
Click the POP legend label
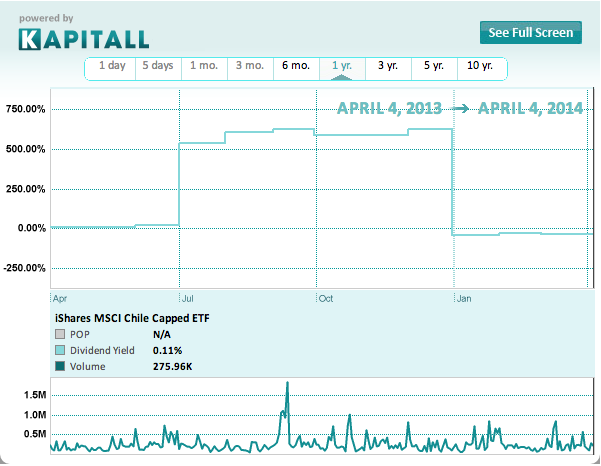pyautogui.click(x=80, y=335)
